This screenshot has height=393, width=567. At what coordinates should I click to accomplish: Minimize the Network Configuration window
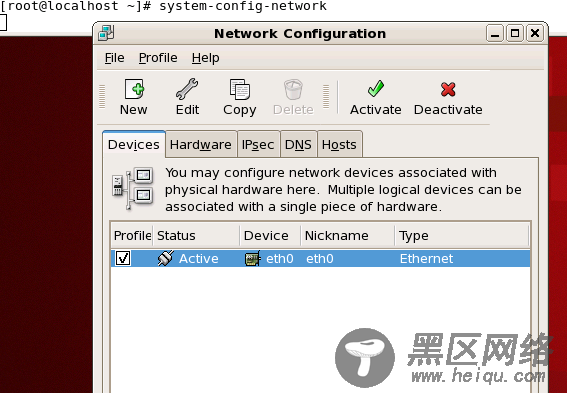pos(495,34)
